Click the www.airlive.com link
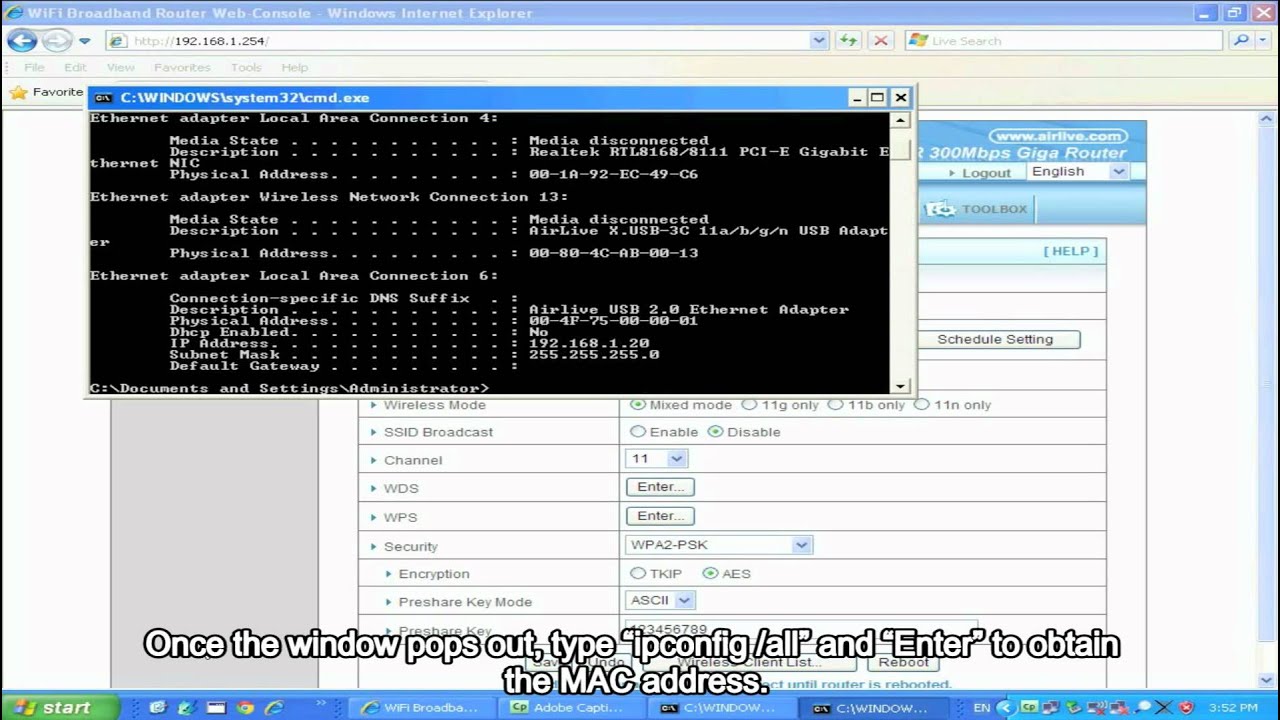Image resolution: width=1280 pixels, height=720 pixels. click(1058, 136)
